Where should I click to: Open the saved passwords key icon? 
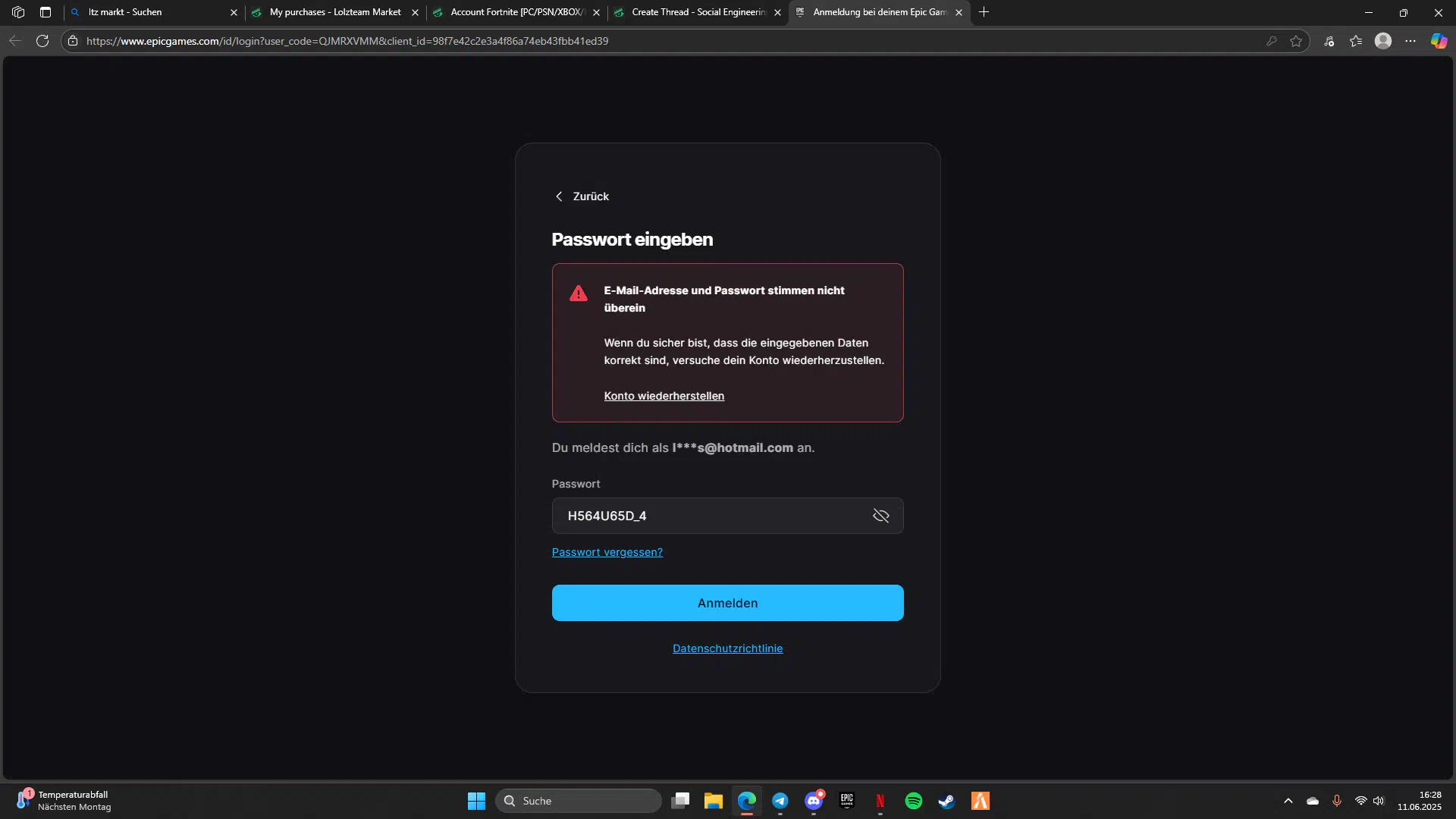[x=1272, y=41]
